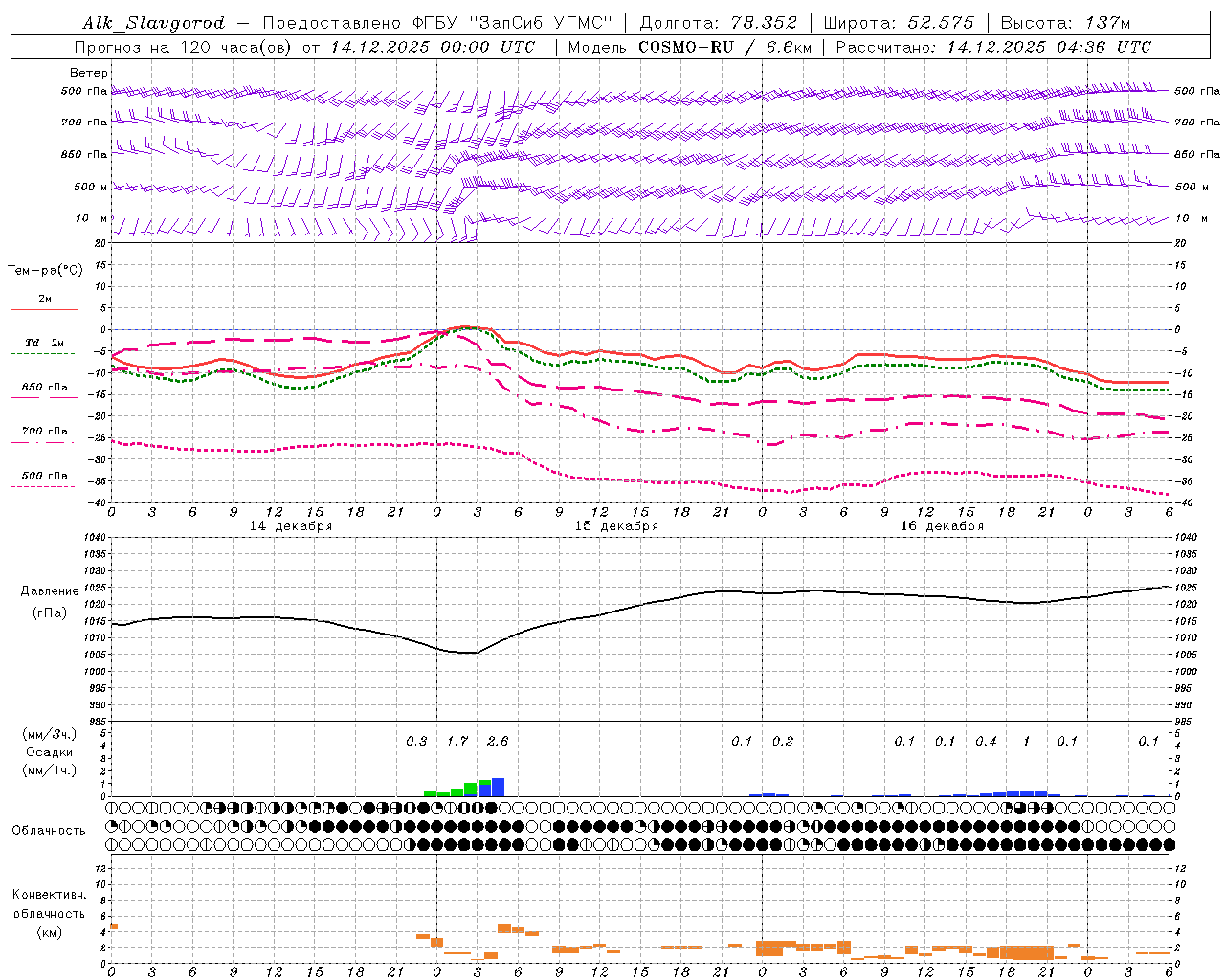
Task: Click the Долгота: 78.352 value
Action: click(718, 23)
